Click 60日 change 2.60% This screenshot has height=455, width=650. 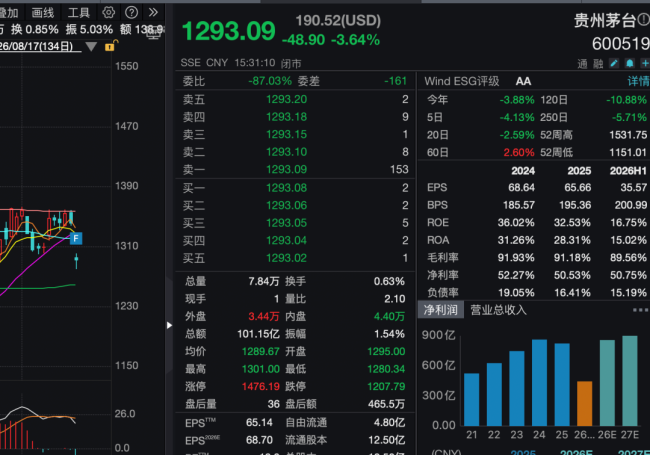(x=519, y=152)
